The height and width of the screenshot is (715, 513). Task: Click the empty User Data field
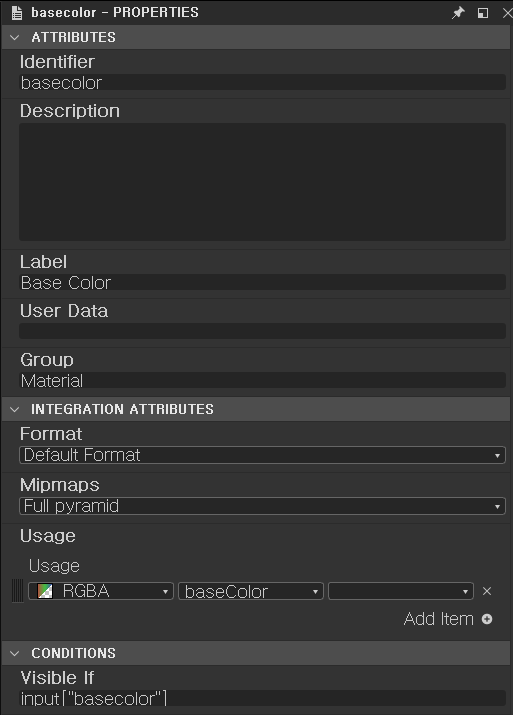tap(262, 331)
